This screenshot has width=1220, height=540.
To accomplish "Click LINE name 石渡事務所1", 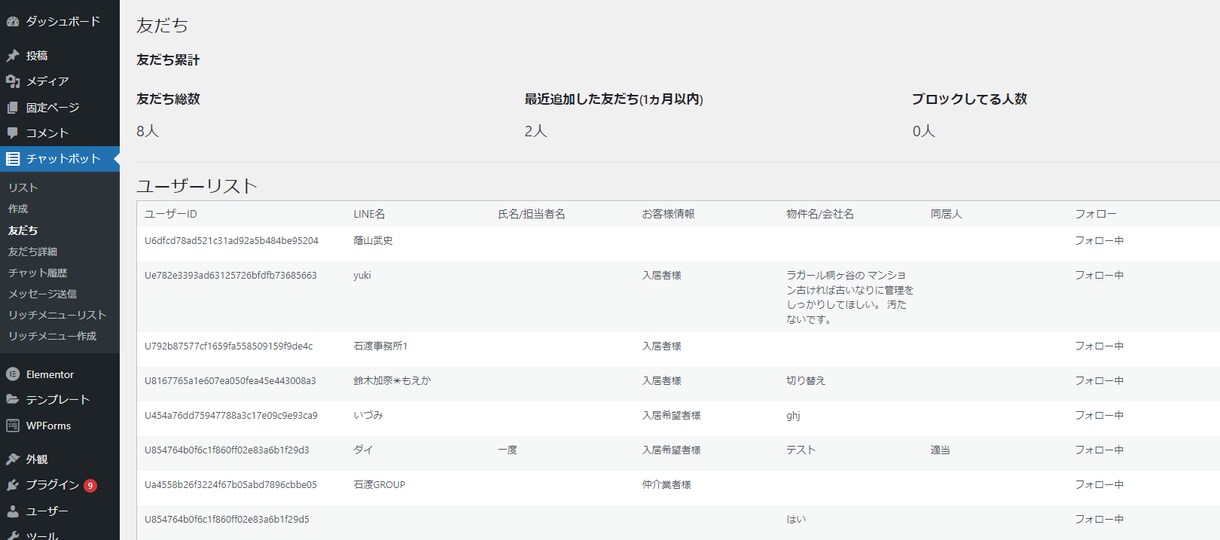I will (x=380, y=346).
